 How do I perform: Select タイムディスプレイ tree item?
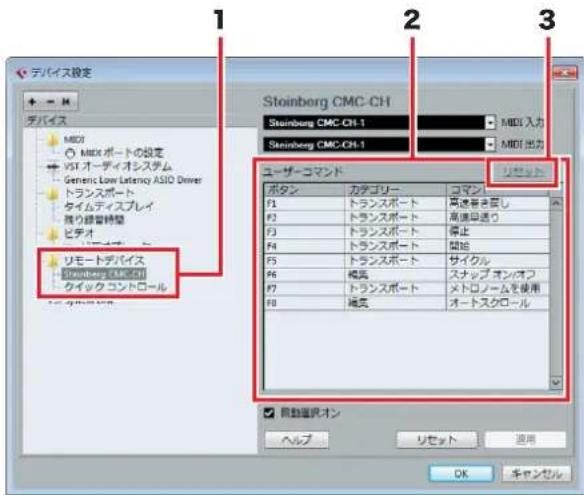[x=109, y=207]
